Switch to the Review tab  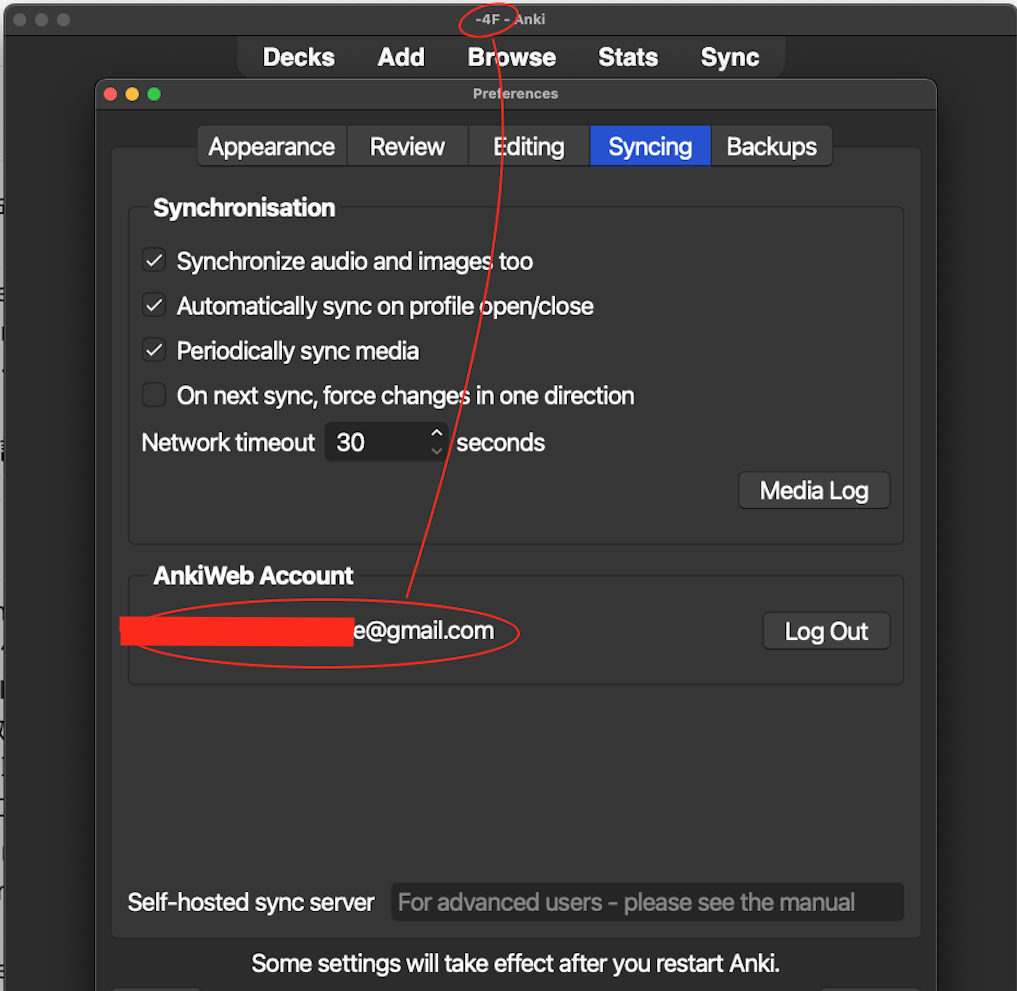pos(407,147)
